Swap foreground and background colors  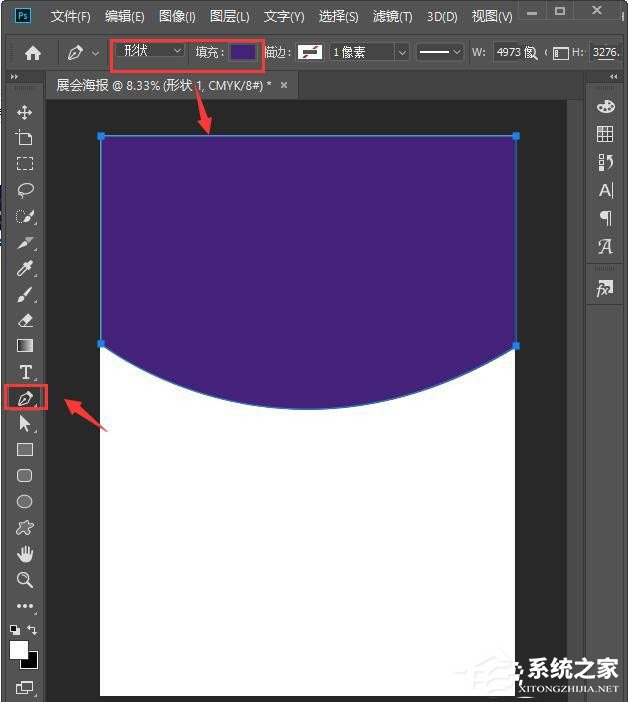pos(33,630)
